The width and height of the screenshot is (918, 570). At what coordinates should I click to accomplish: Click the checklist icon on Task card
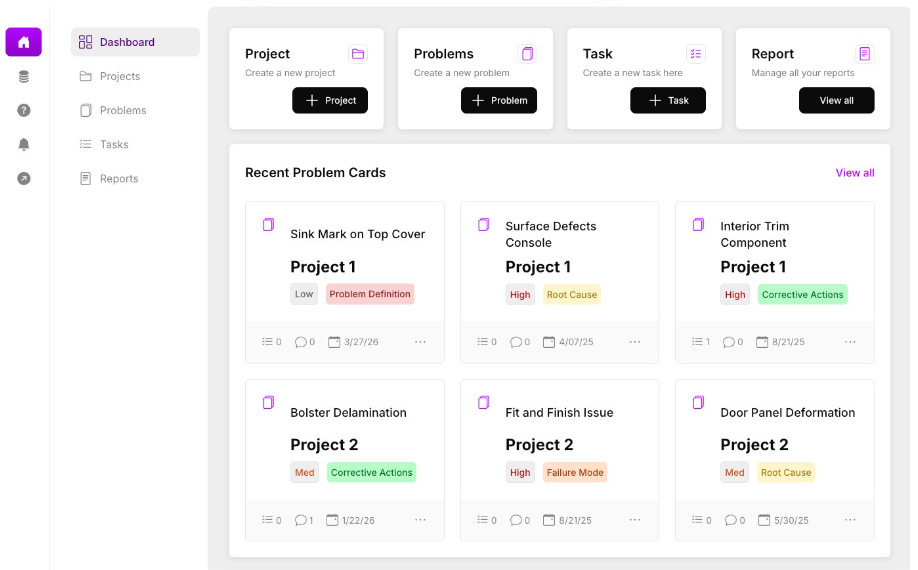[x=696, y=54]
